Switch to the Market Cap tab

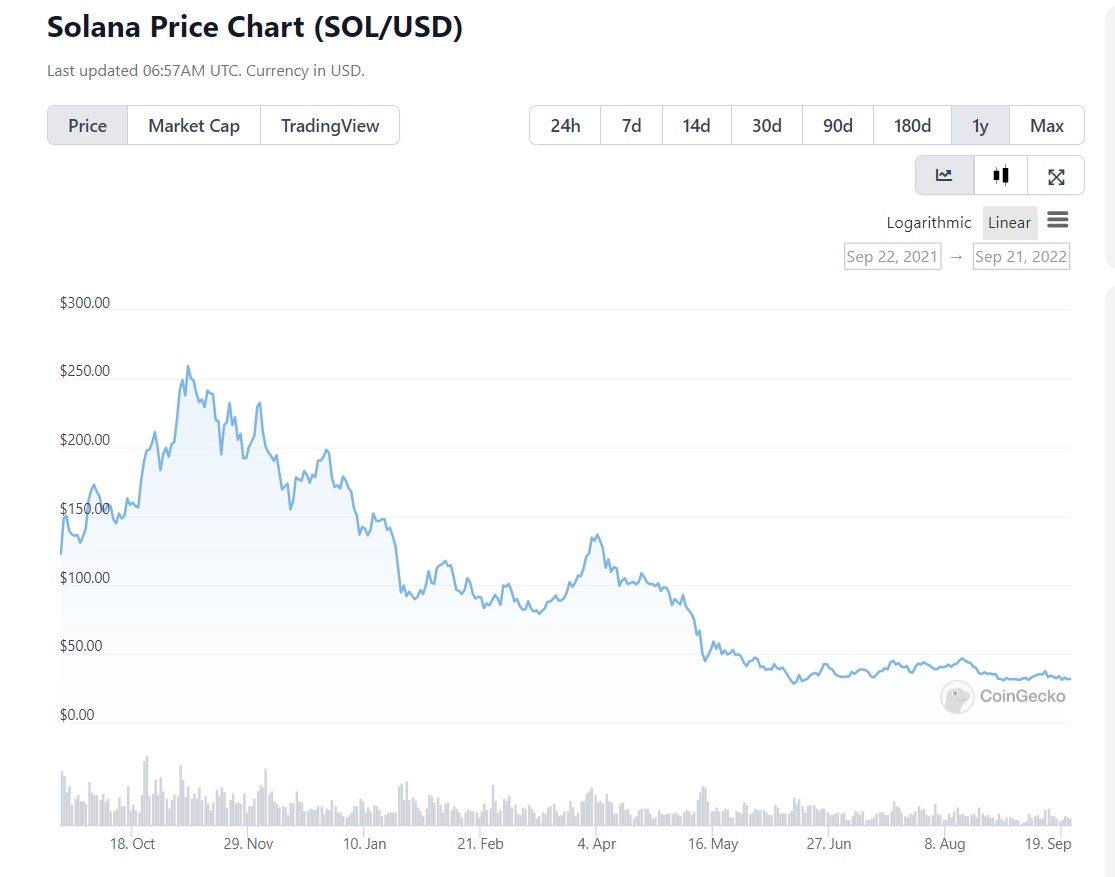point(193,125)
